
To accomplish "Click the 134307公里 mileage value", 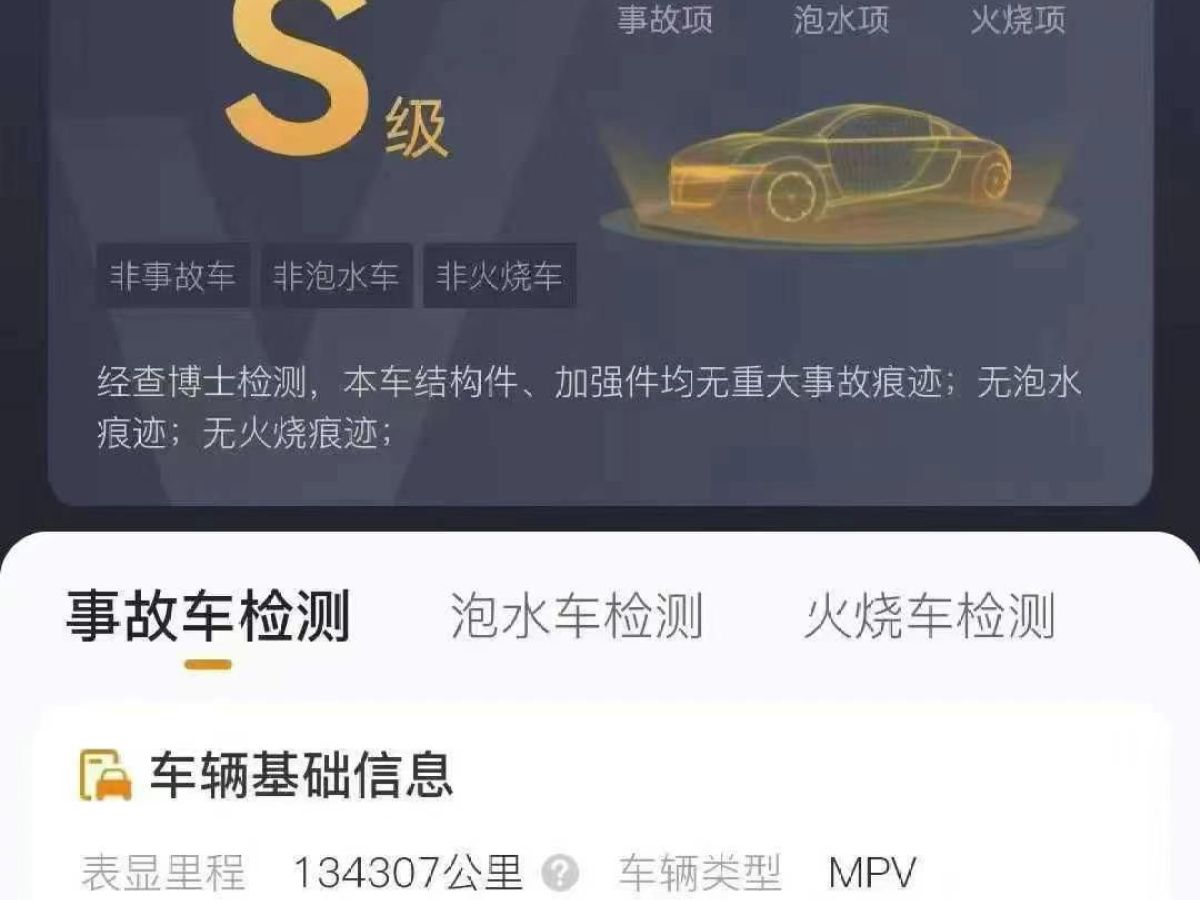I will [x=408, y=874].
